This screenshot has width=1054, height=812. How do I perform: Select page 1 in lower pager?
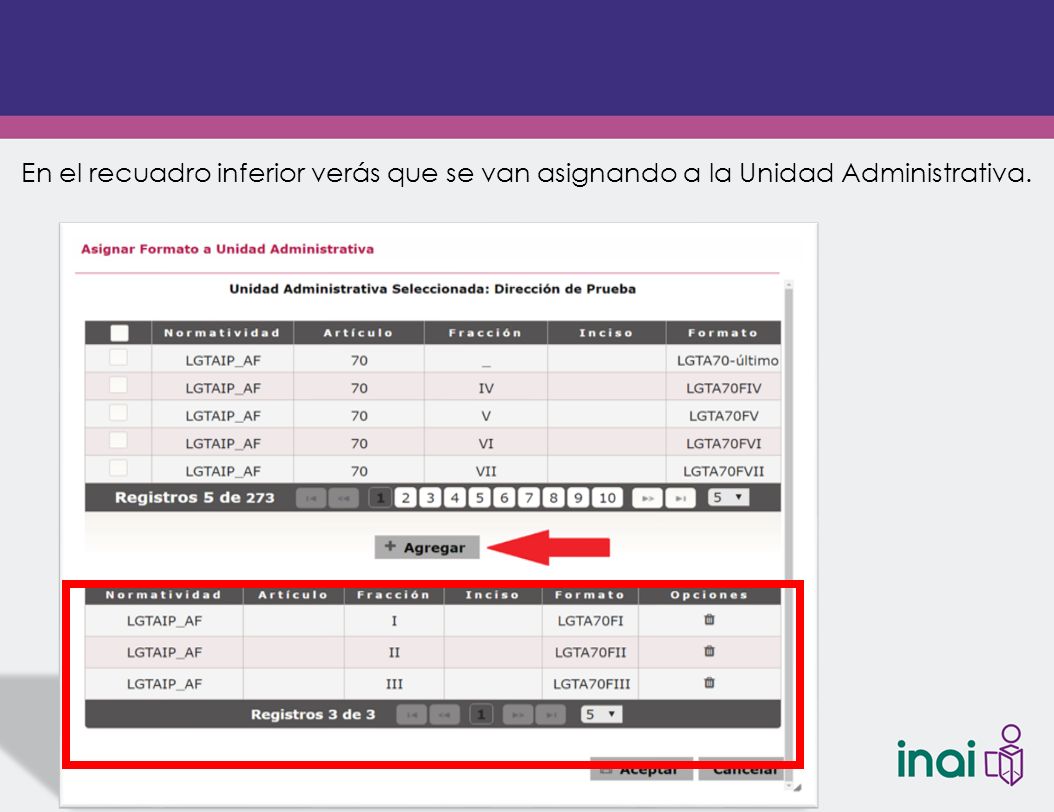tap(481, 715)
